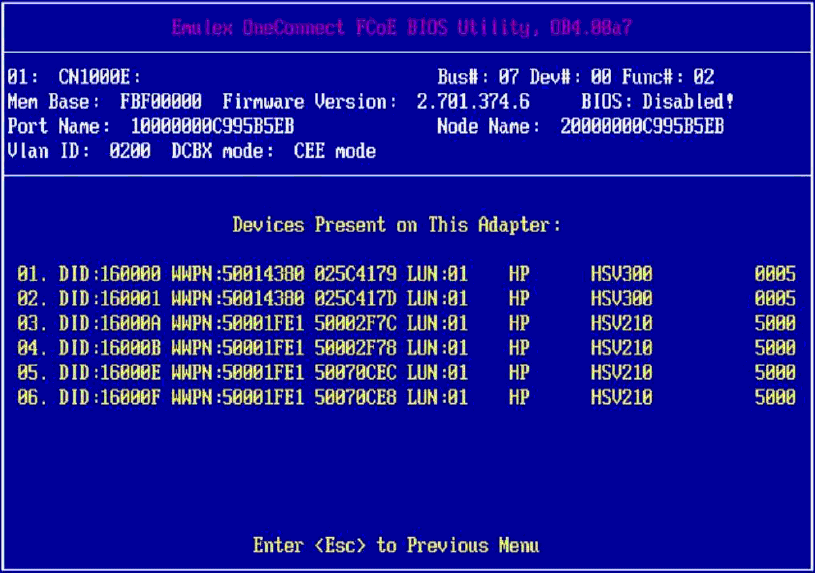Click the adapter label '01: CN1000E:'

[74, 77]
